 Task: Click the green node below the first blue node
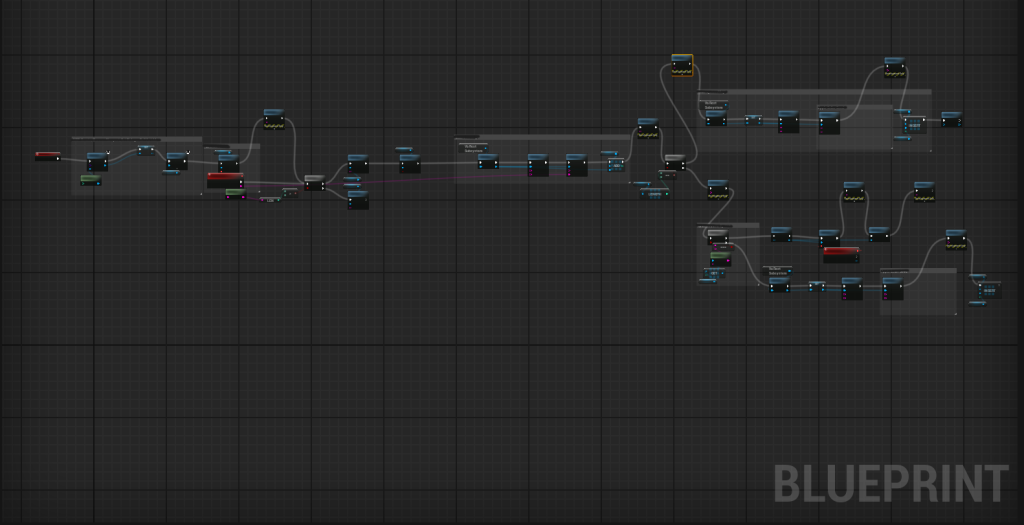pos(90,180)
